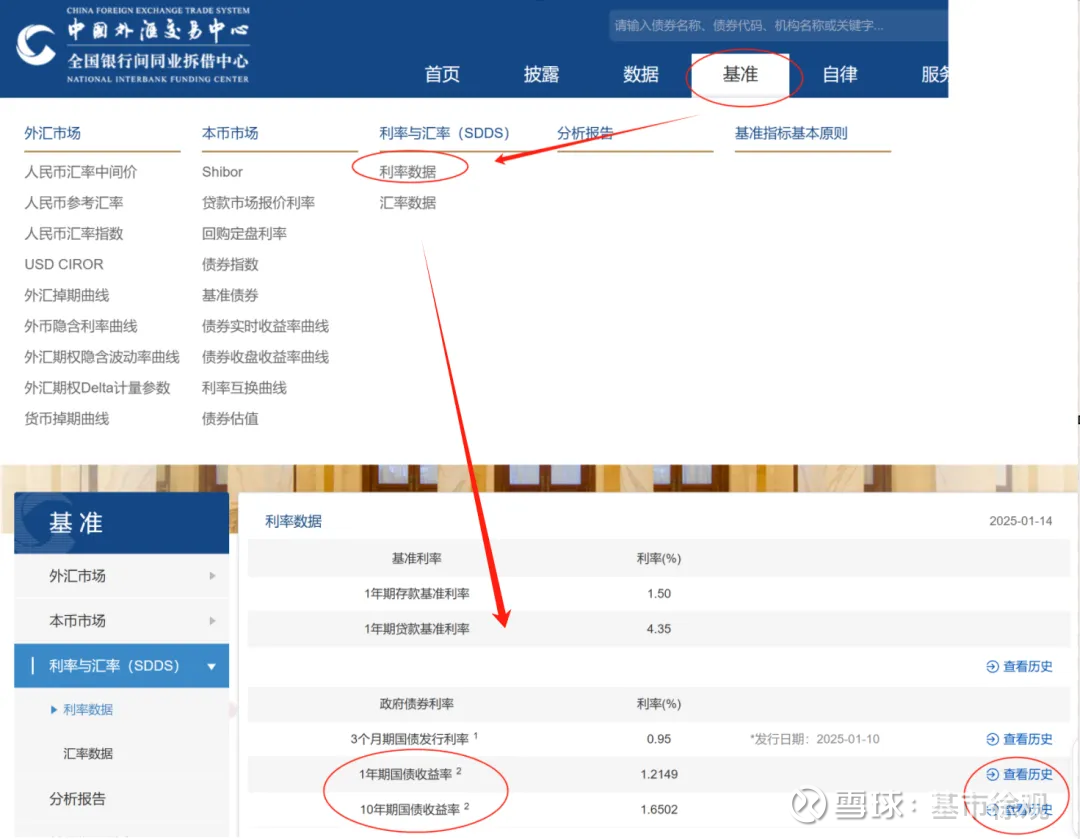1080x839 pixels.
Task: Click the bond search input field
Action: coord(778,26)
